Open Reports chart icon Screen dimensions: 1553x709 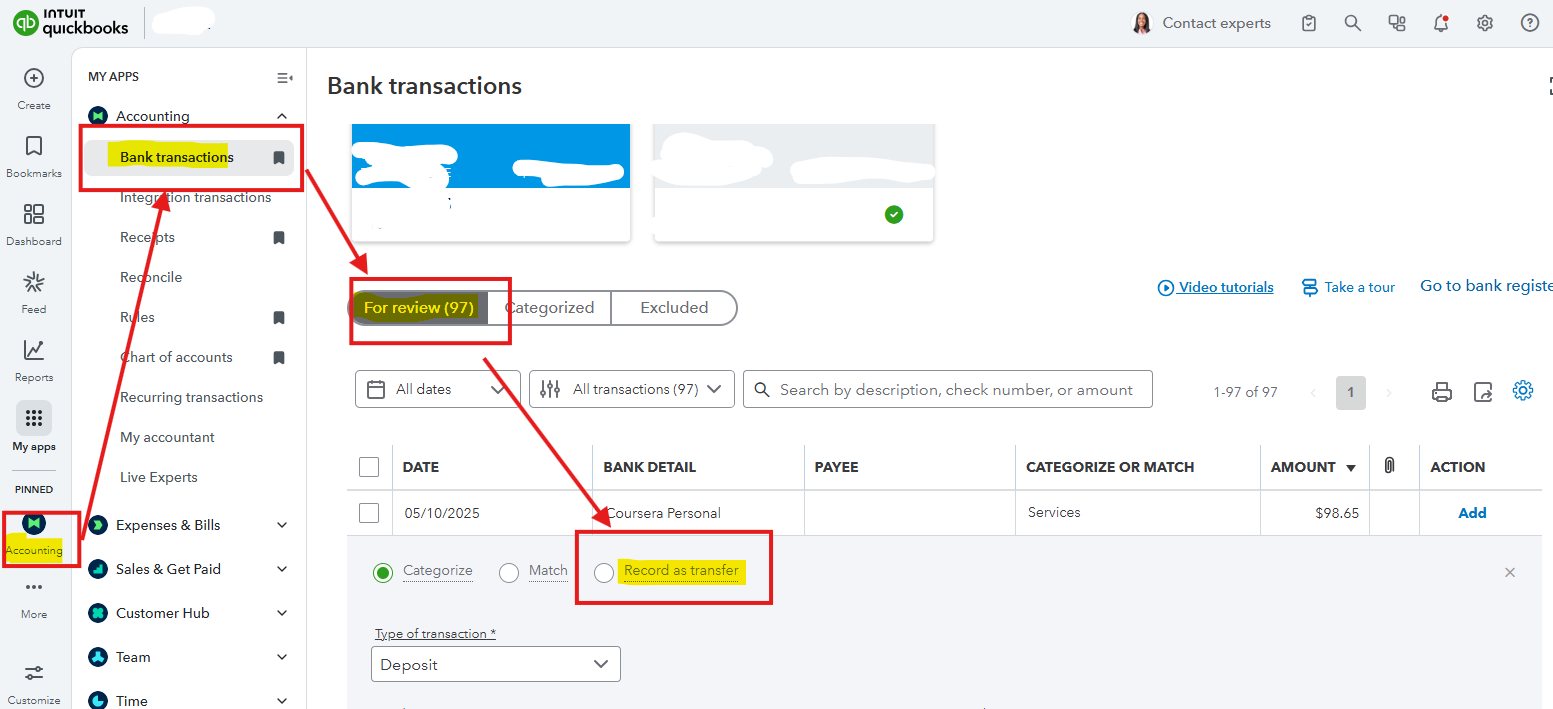[34, 350]
